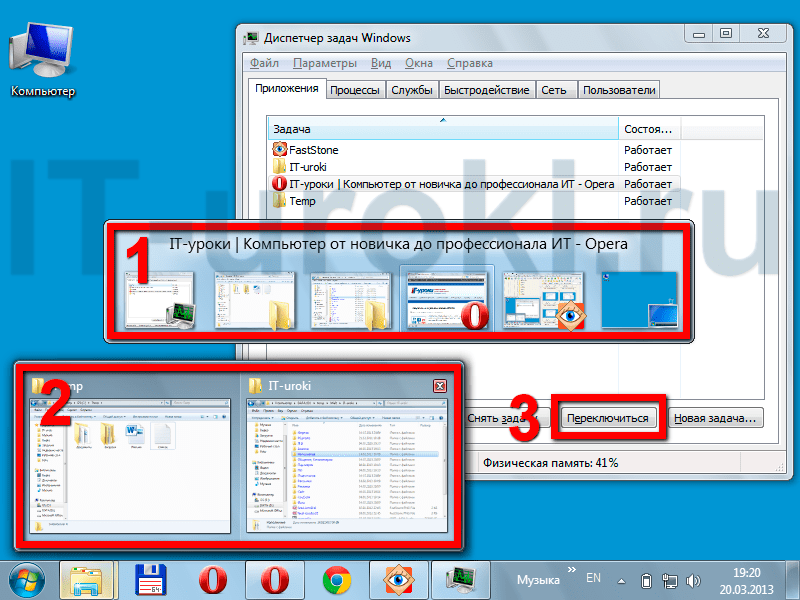Screen dimensions: 800x600
Task: Click the Task Manager taskbar icon
Action: tap(460, 581)
